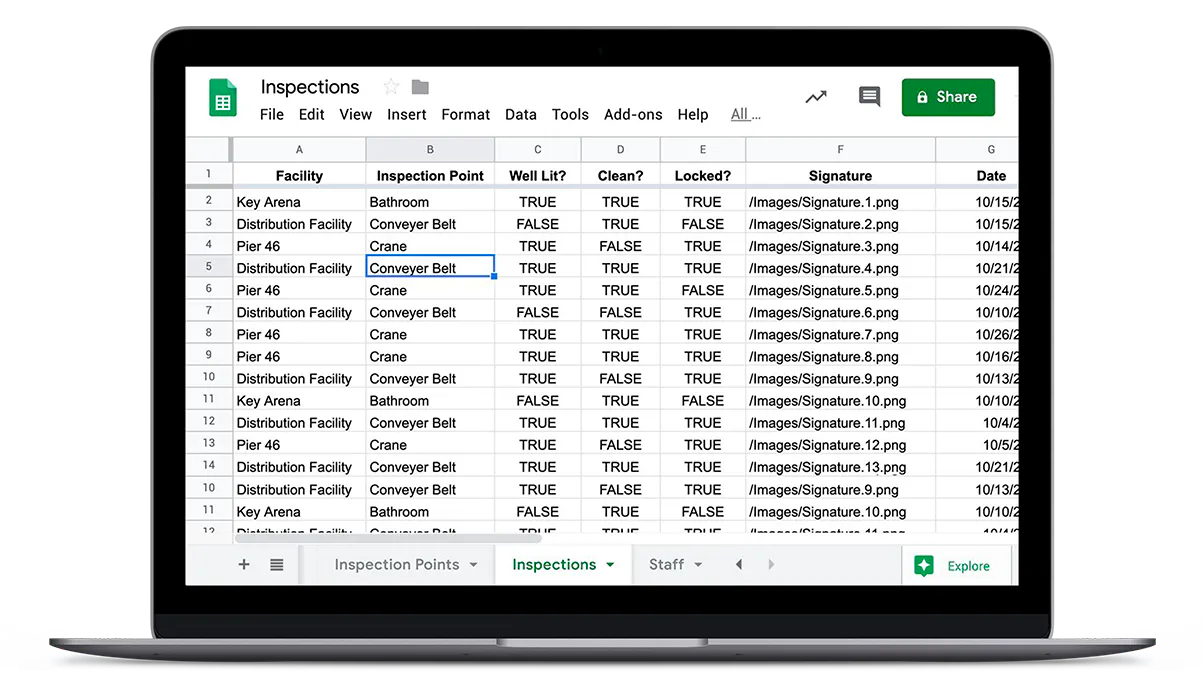Star the Inspections document

(391, 87)
